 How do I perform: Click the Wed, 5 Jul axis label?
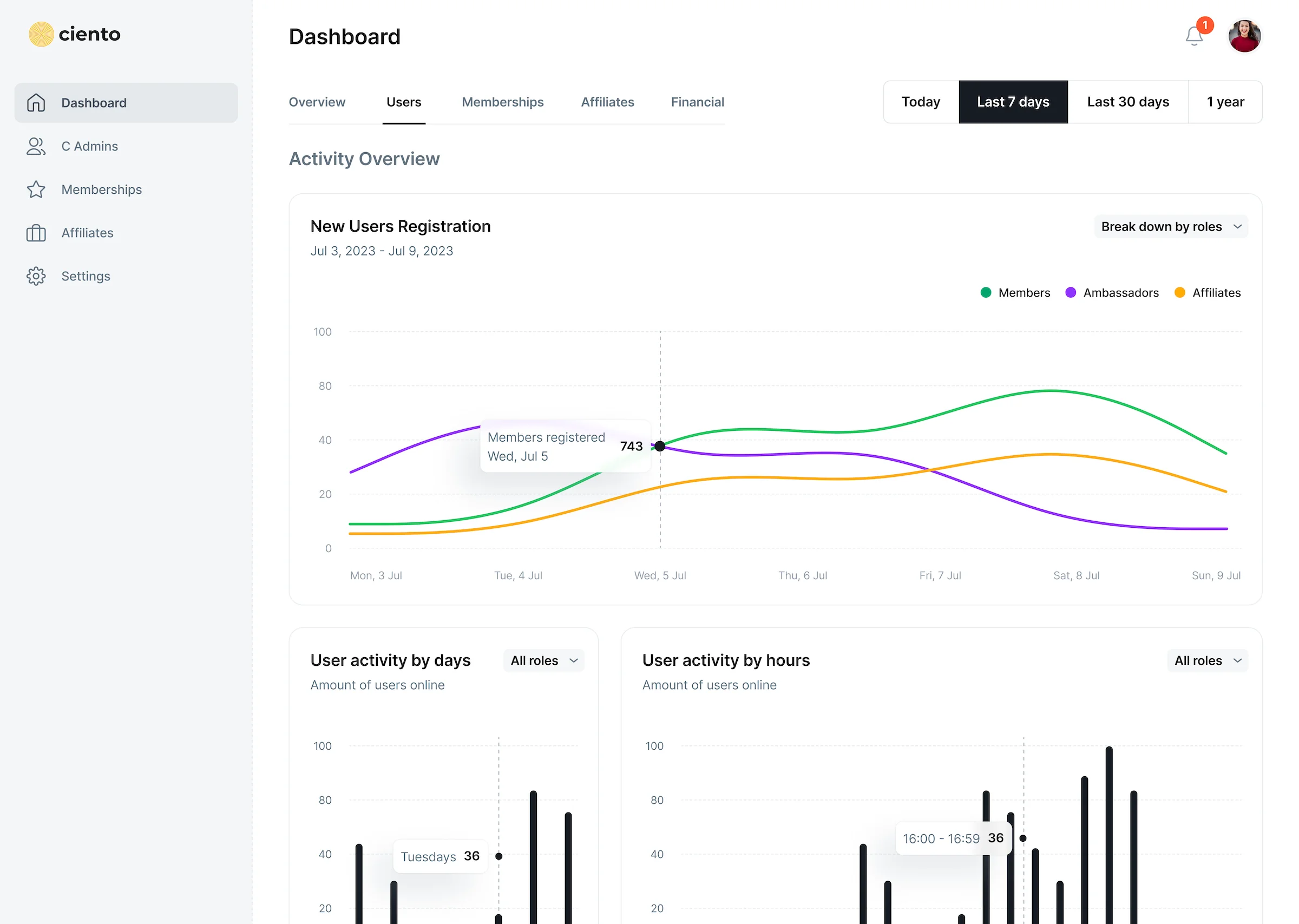660,575
